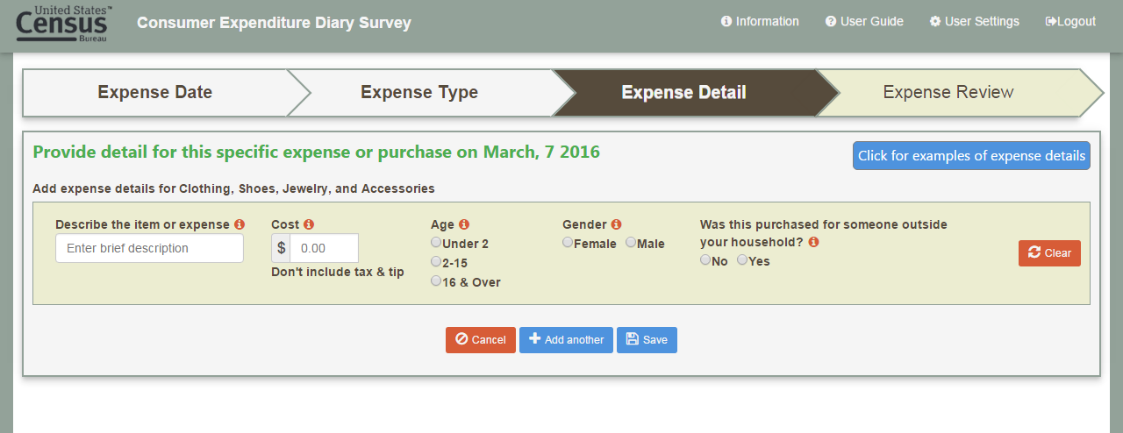Click the info icon next to Gender
Viewport: 1123px width, 433px height.
616,225
